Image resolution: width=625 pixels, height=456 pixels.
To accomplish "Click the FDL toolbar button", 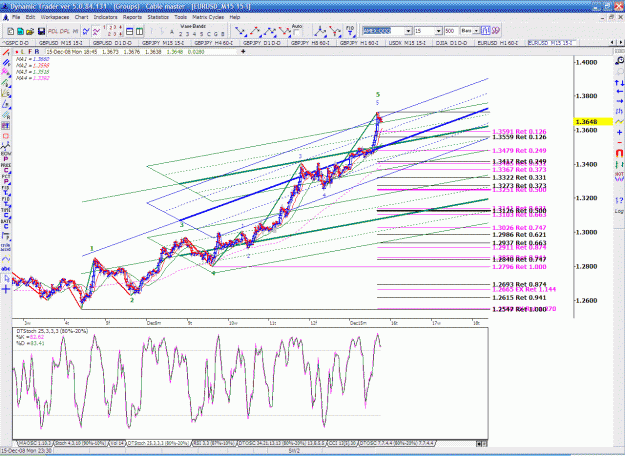I will 53,31.
